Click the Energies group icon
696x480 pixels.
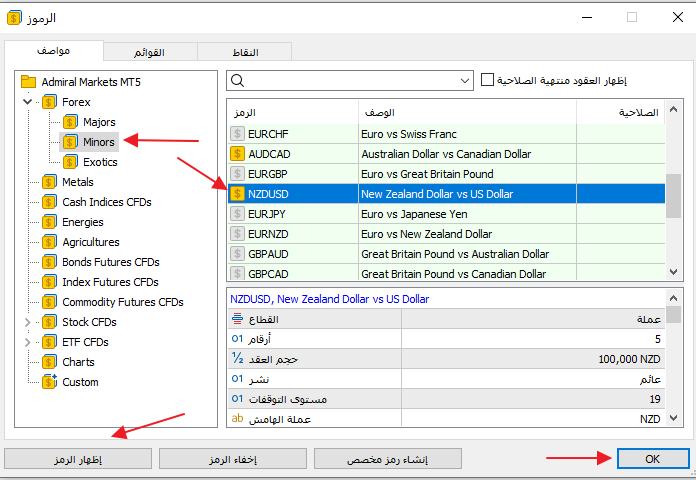click(x=49, y=222)
